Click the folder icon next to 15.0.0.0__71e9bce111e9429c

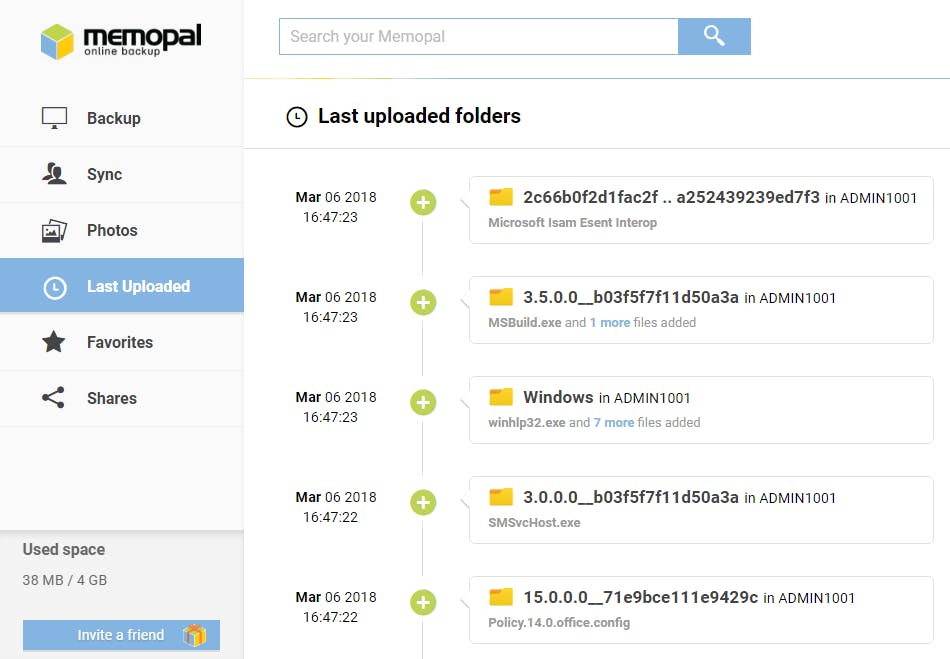click(x=501, y=597)
